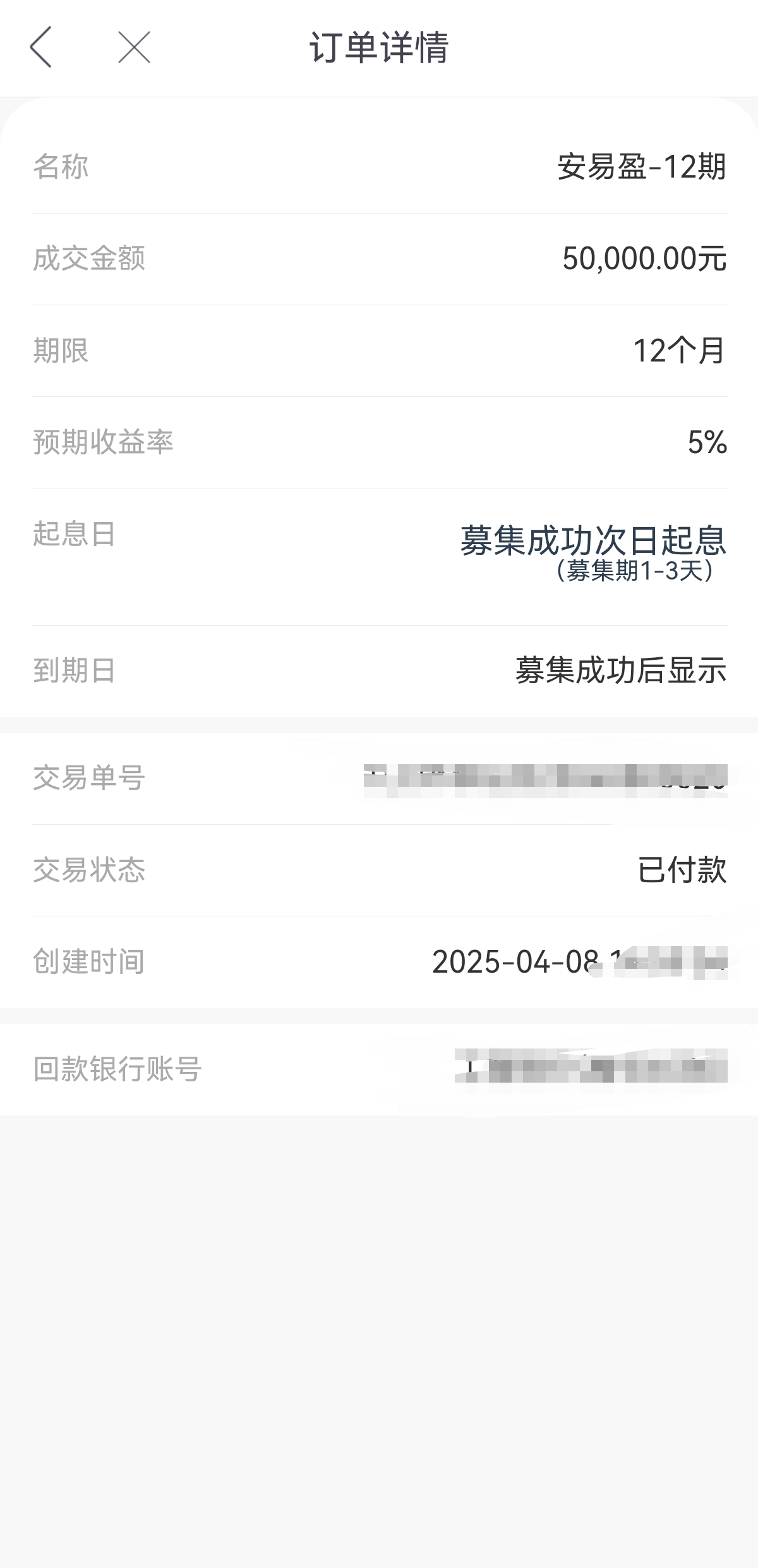Tap the 到期日 row label
Viewport: 758px width, 1568px height.
[75, 671]
